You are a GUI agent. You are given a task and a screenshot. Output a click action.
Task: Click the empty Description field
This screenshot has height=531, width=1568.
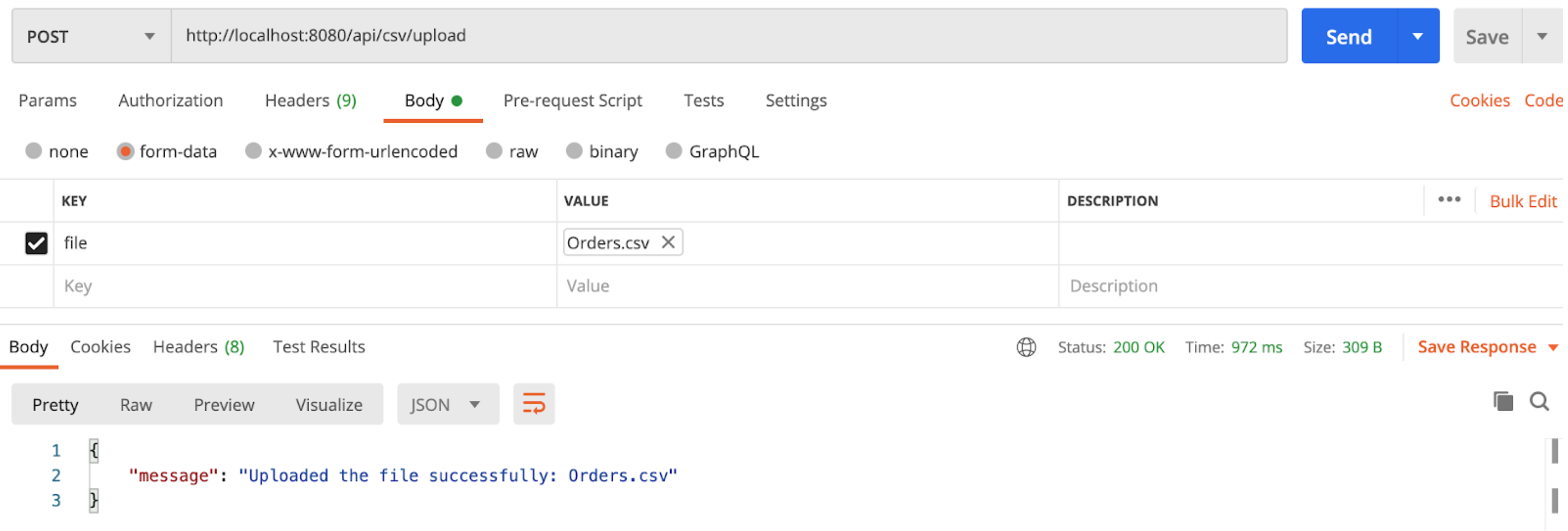[1310, 286]
